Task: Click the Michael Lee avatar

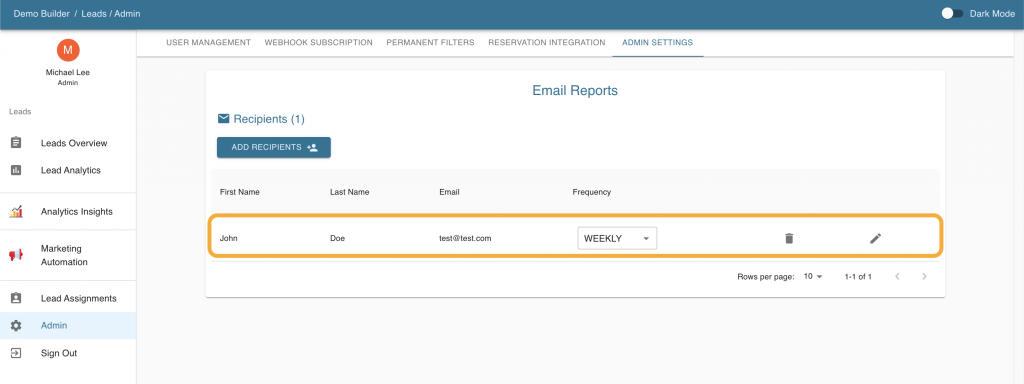Action: click(68, 50)
